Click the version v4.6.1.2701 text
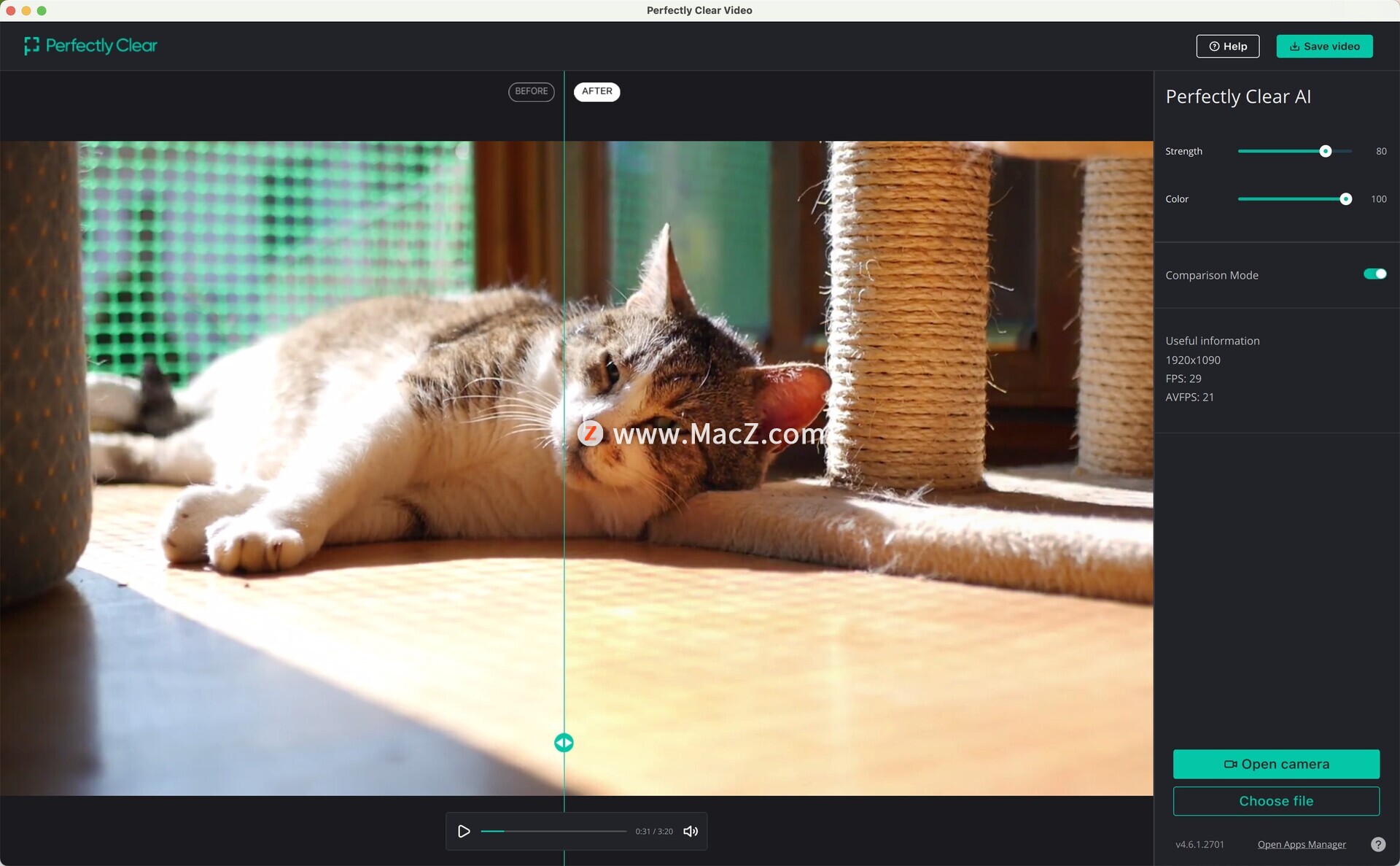The width and height of the screenshot is (1400, 866). pyautogui.click(x=1200, y=844)
